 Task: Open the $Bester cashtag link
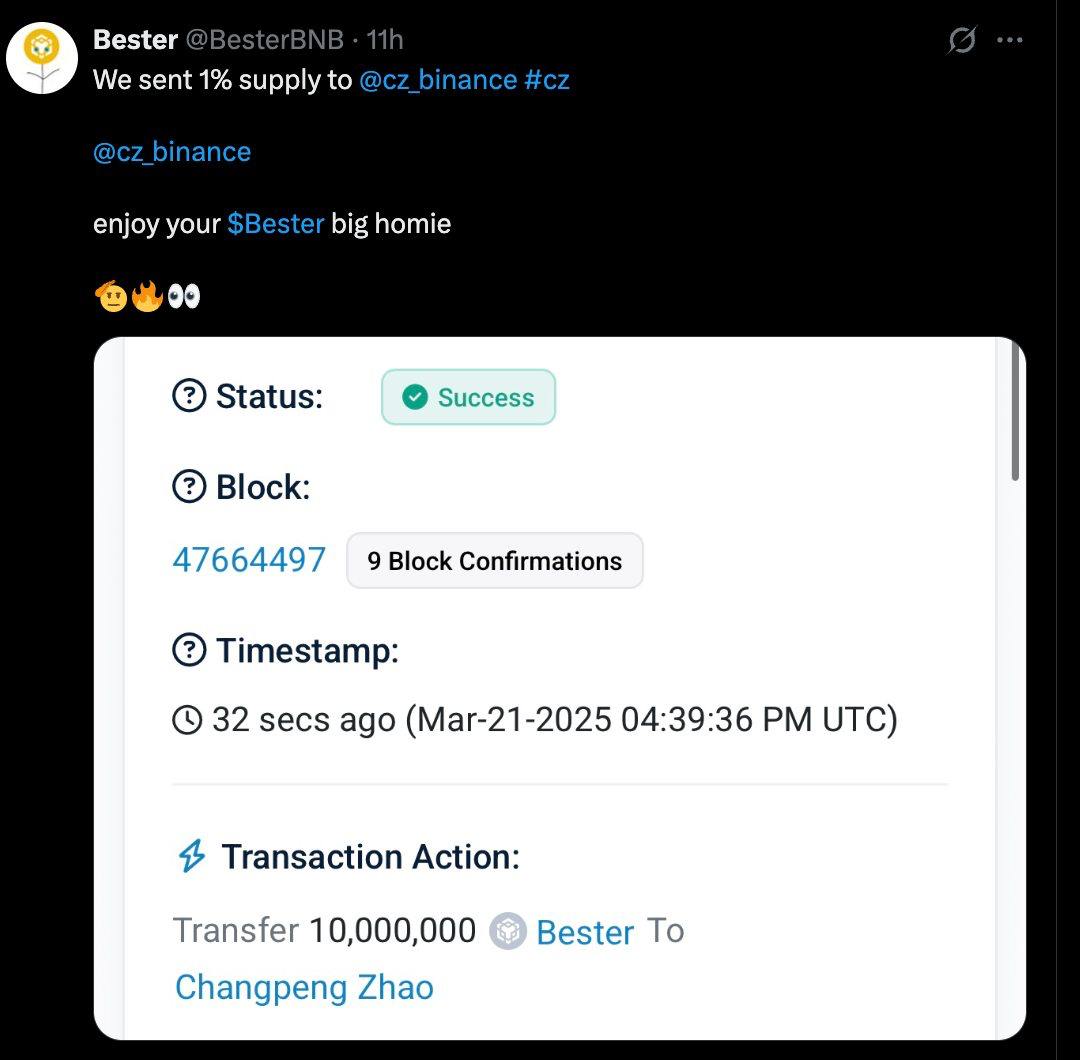[276, 224]
